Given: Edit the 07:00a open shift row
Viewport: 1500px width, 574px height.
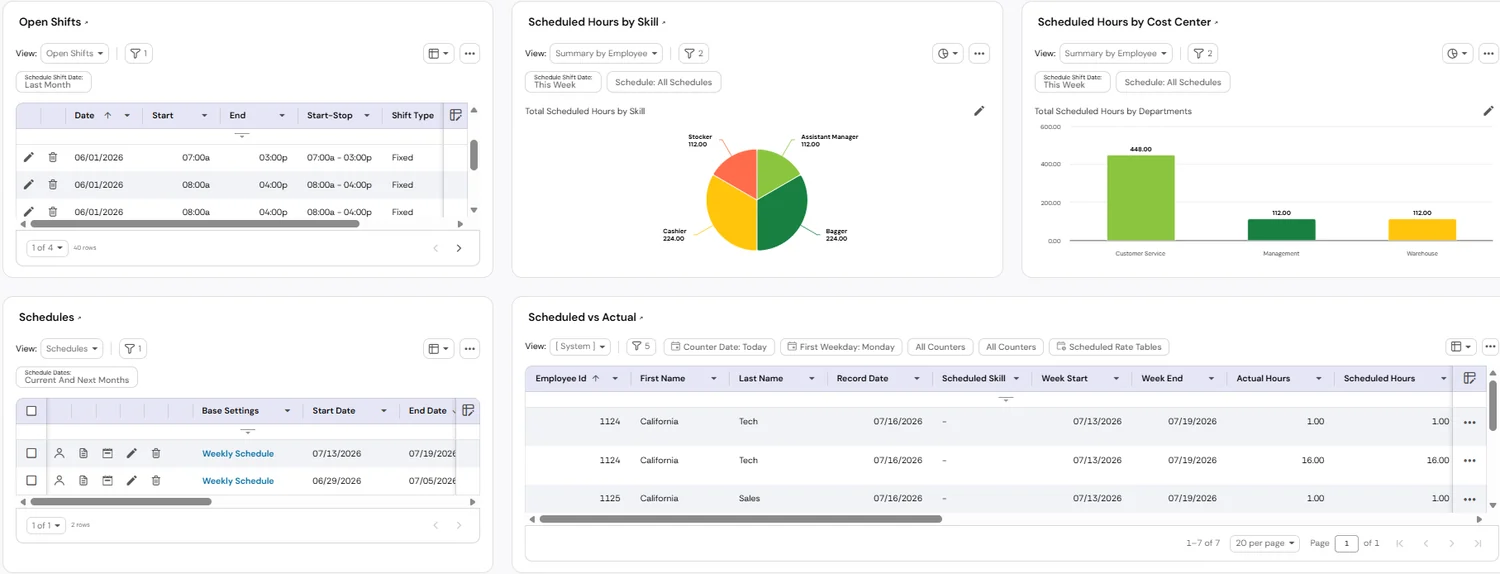Looking at the screenshot, I should (x=29, y=157).
